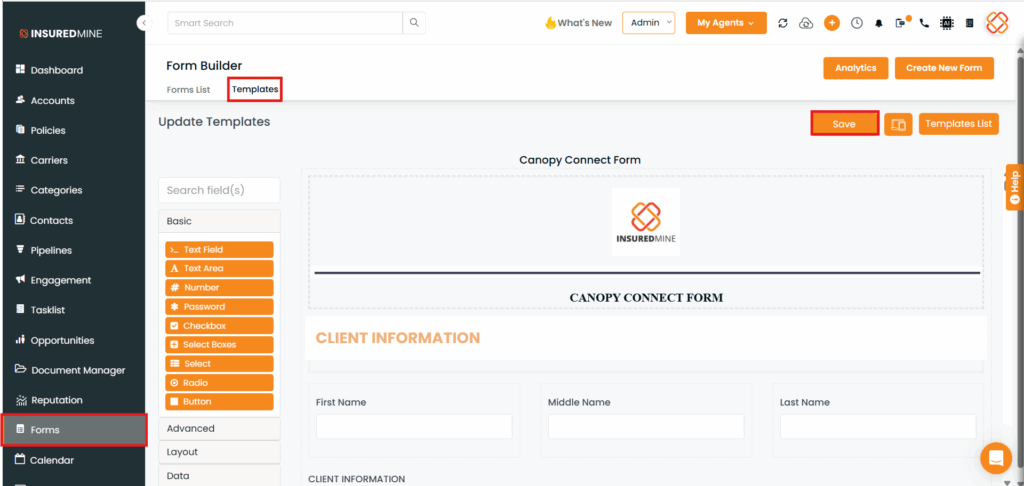Click the Search field(s) box
Viewport: 1024px width, 486px height.
pos(219,191)
